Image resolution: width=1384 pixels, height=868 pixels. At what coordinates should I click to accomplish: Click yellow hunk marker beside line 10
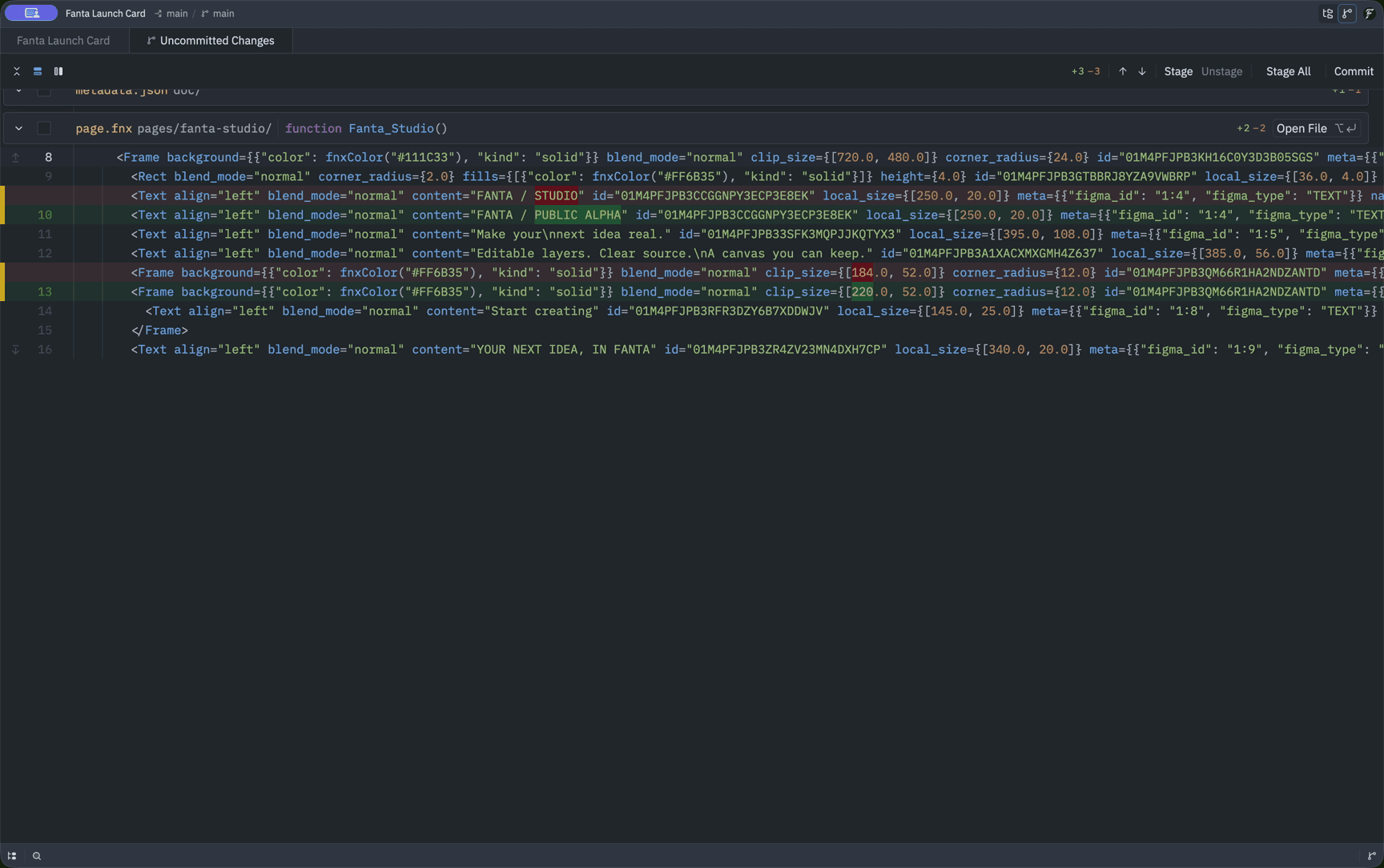click(x=2, y=205)
